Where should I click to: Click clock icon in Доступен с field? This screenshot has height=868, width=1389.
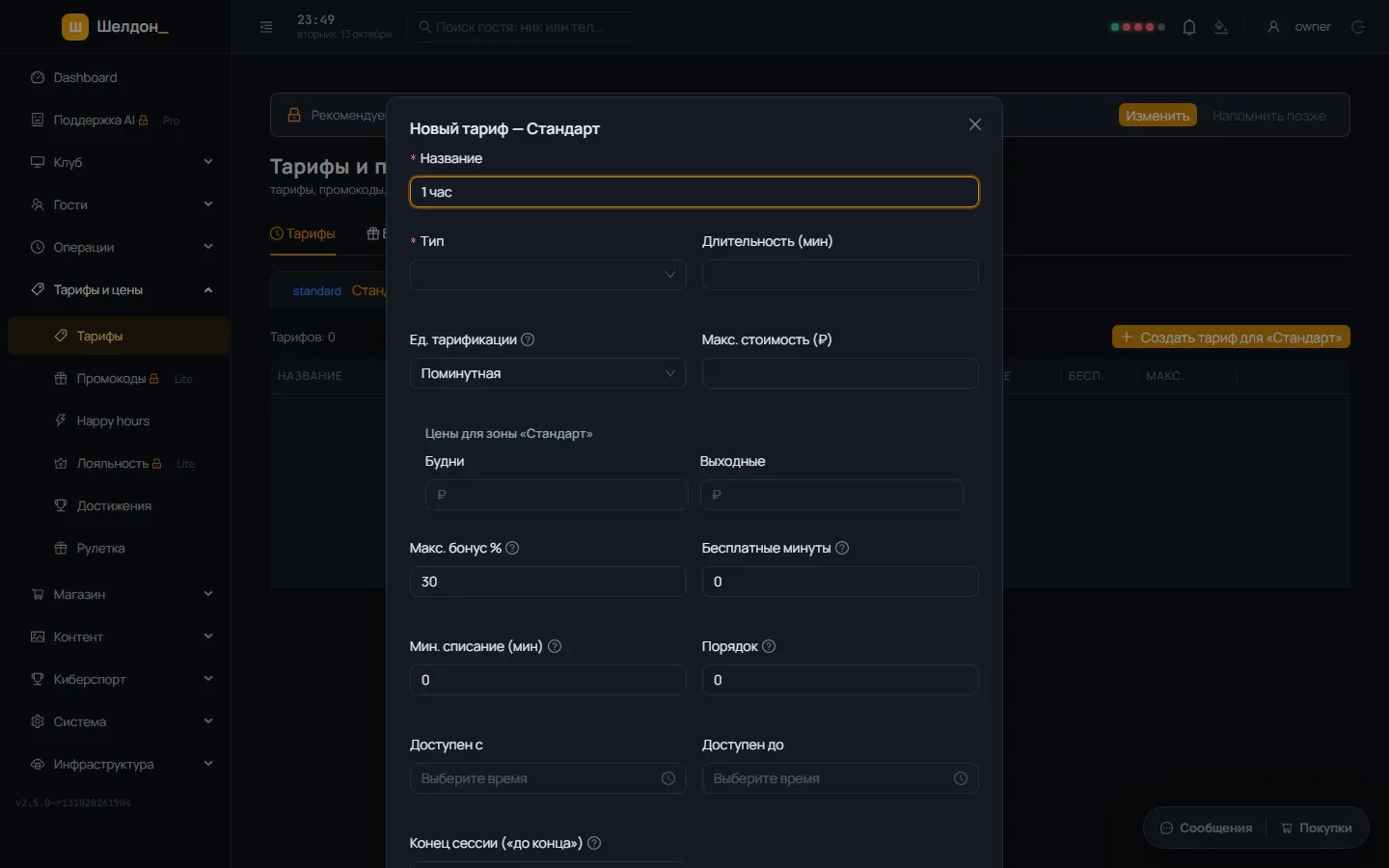[x=668, y=778]
